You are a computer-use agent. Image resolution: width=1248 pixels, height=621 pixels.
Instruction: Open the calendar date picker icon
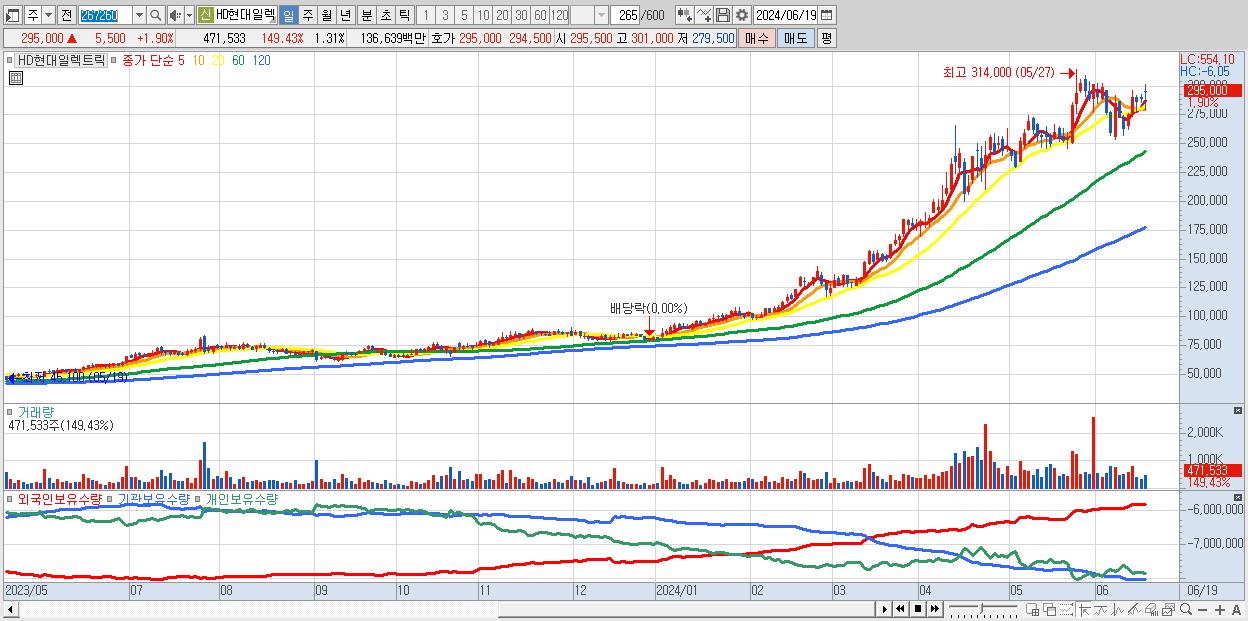(x=828, y=15)
